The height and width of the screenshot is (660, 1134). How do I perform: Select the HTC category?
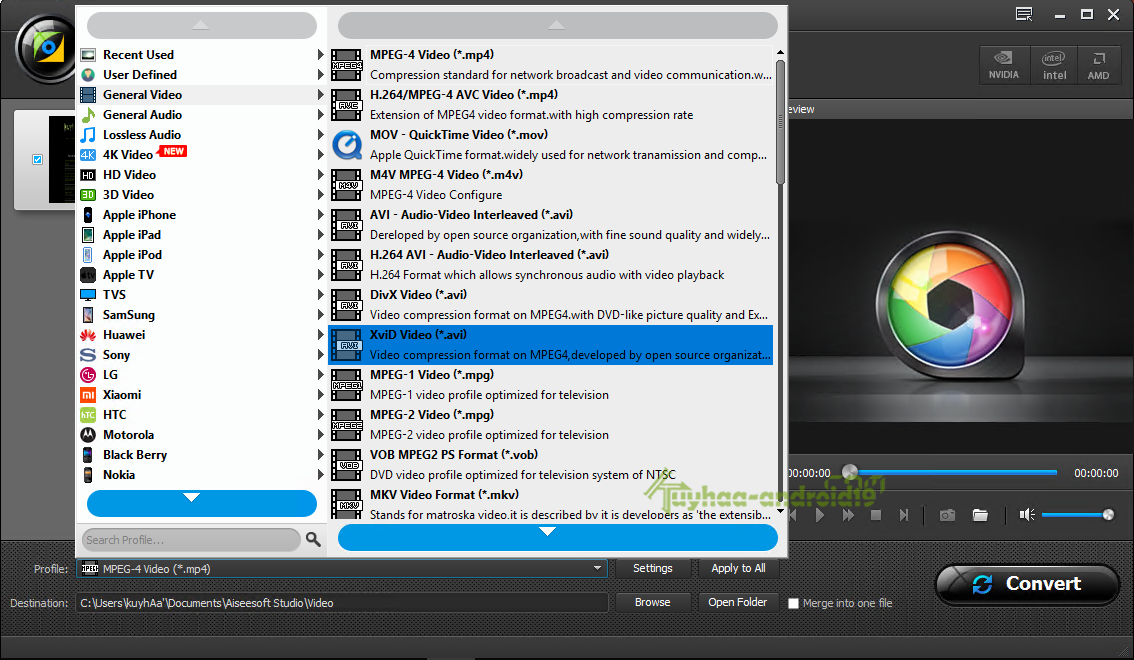tap(202, 414)
